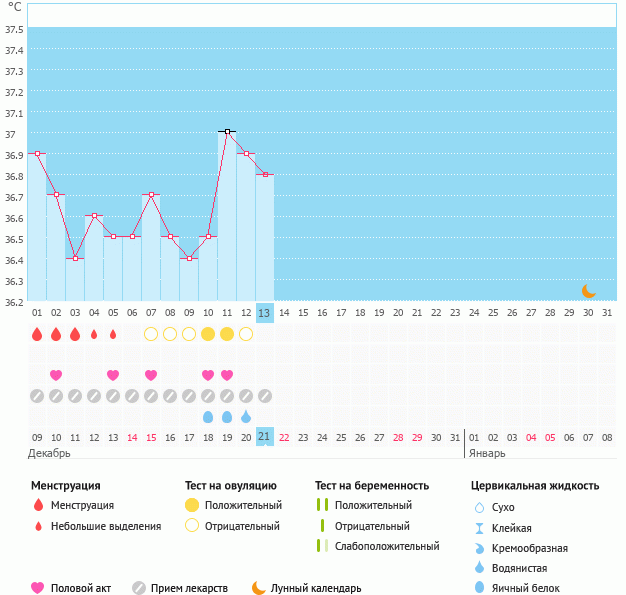Viewport: 626px width, 595px height.
Task: Click the "Прием лекарств" legend label
Action: [x=189, y=588]
